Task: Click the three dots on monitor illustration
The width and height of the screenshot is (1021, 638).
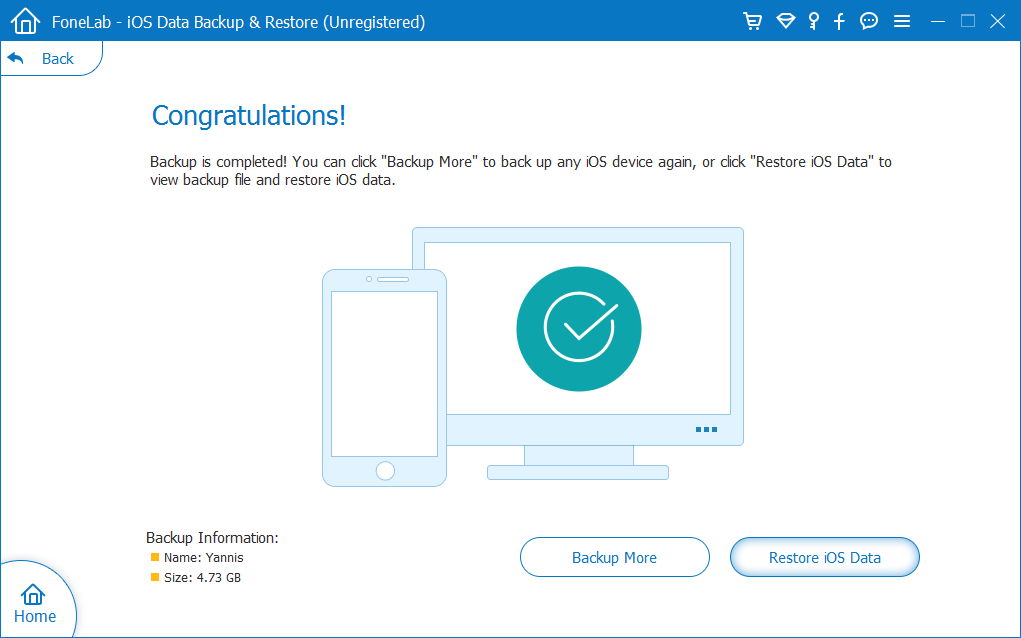Action: pyautogui.click(x=706, y=429)
